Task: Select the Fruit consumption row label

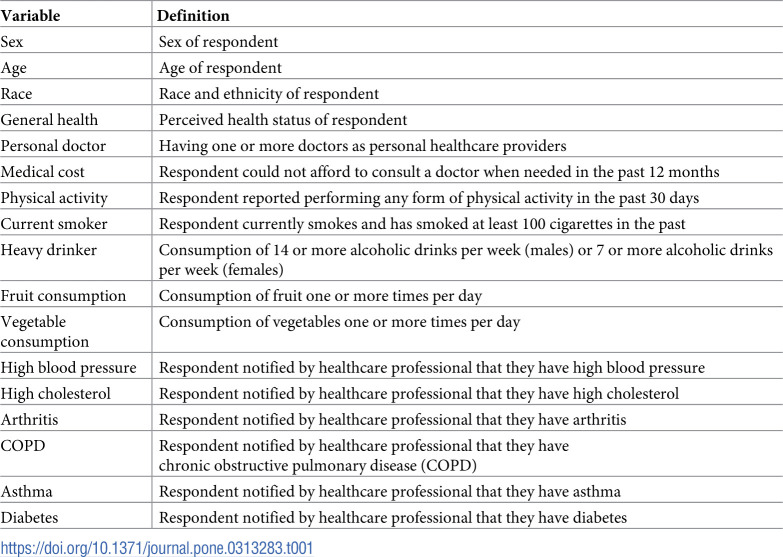Action: (x=63, y=296)
